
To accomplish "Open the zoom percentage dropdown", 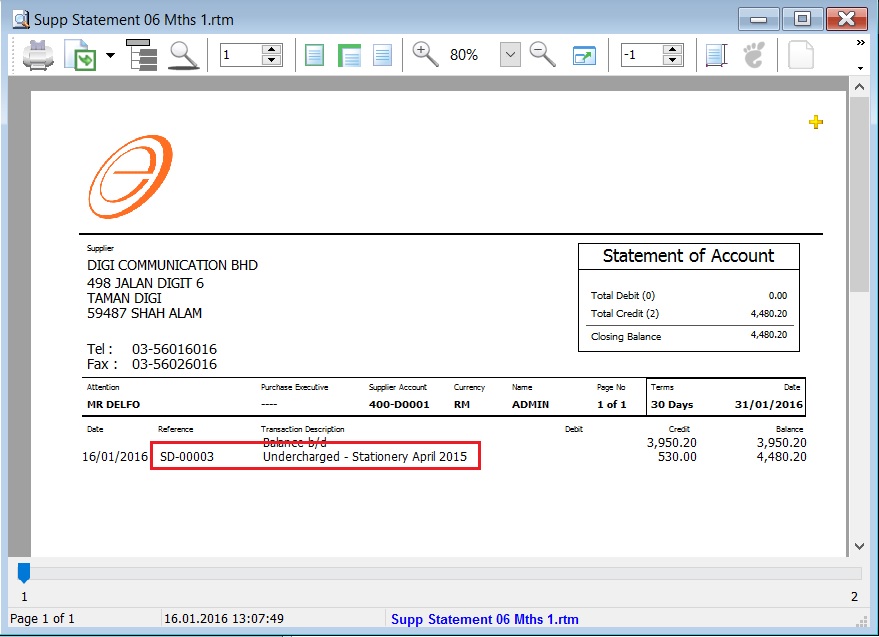I will [x=509, y=54].
